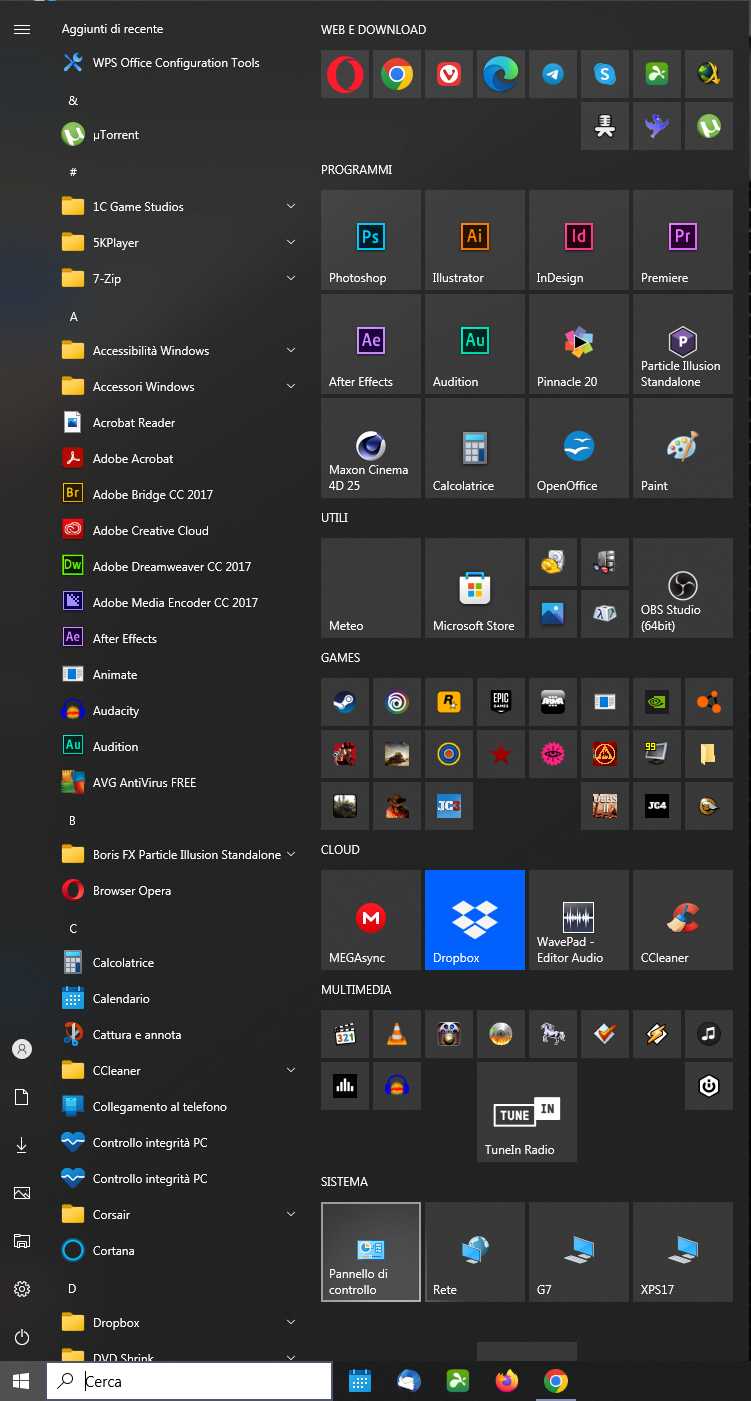This screenshot has height=1401, width=751.
Task: Open the JC4 game tile
Action: [x=657, y=806]
